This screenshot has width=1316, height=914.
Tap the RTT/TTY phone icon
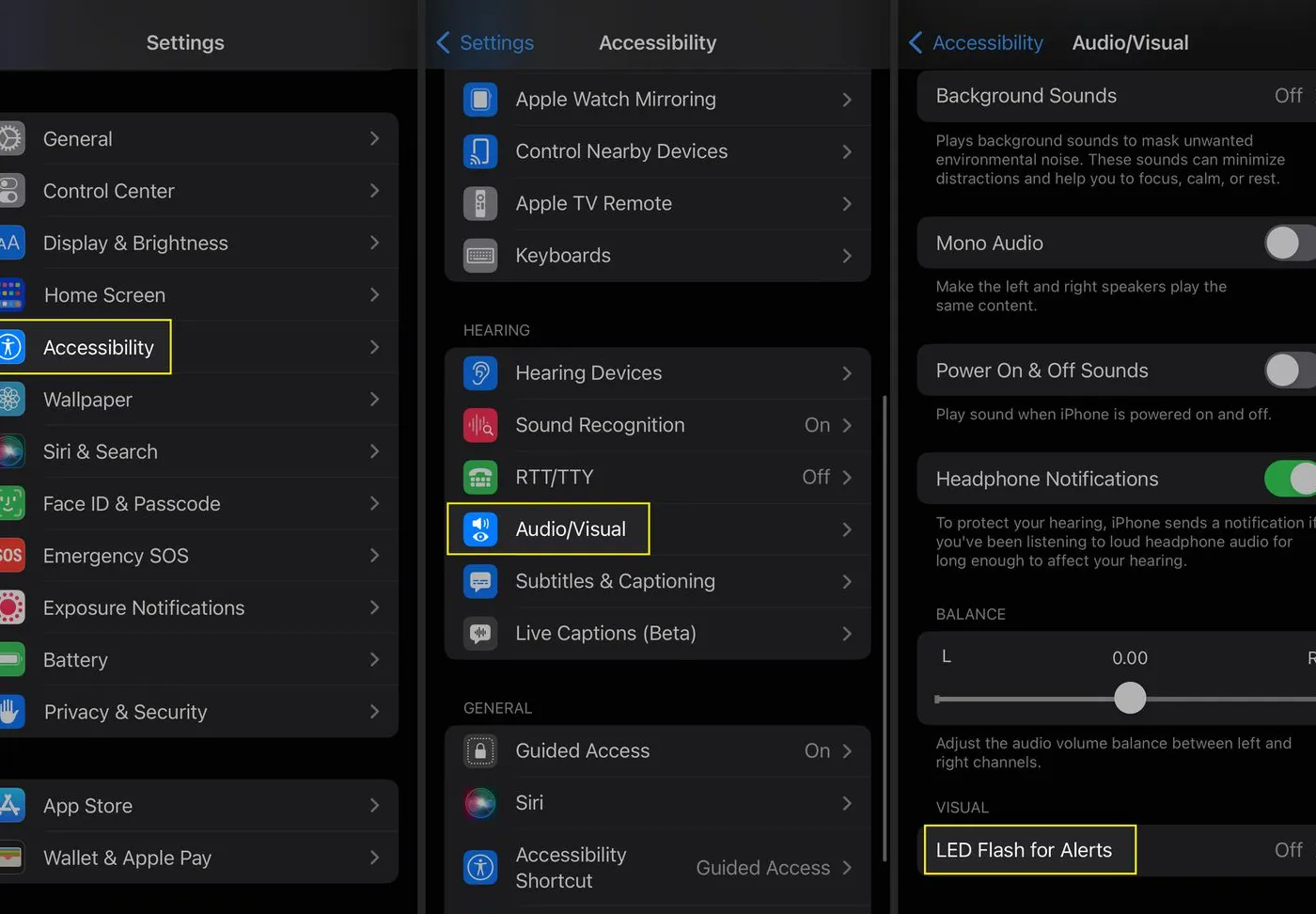(x=480, y=477)
